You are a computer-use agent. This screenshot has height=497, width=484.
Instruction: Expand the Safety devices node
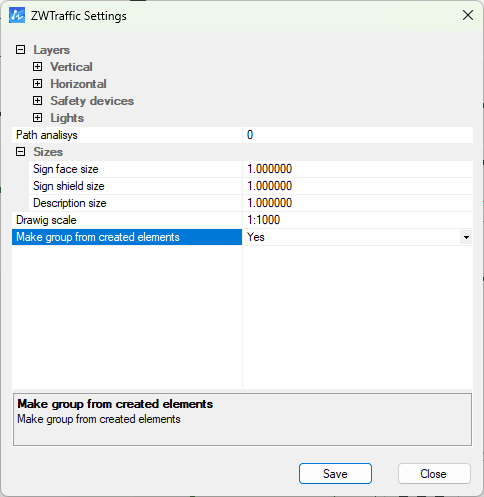point(37,101)
